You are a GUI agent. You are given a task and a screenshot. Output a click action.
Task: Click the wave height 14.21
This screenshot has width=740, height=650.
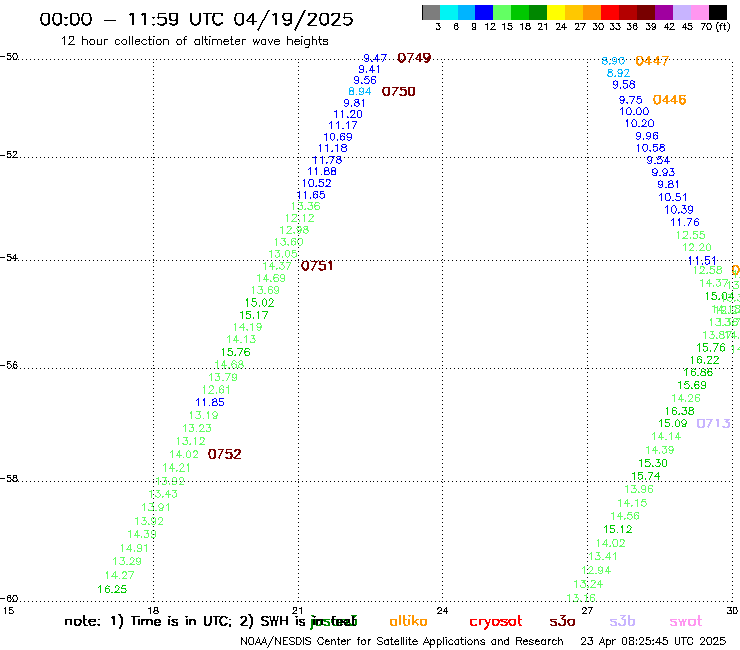177,468
